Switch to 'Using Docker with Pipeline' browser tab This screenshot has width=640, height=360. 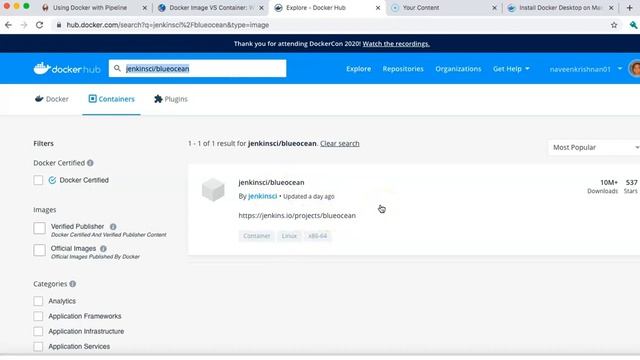click(90, 8)
